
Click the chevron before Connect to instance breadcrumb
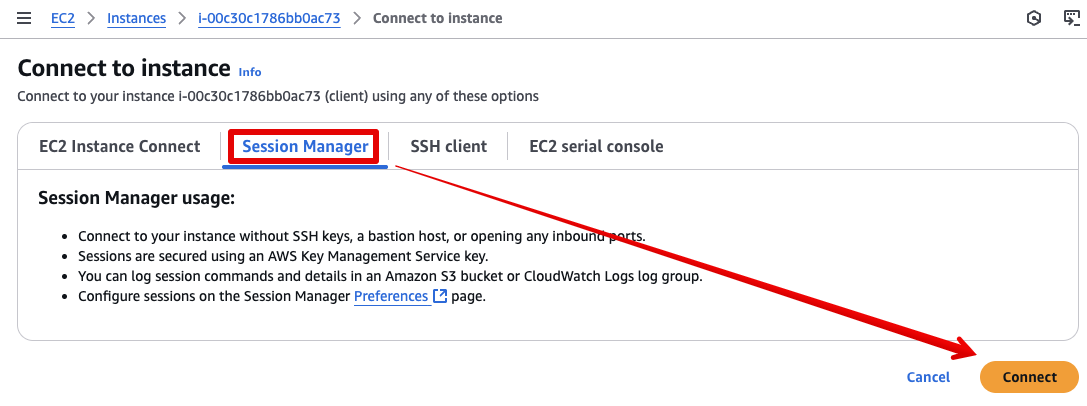357,19
